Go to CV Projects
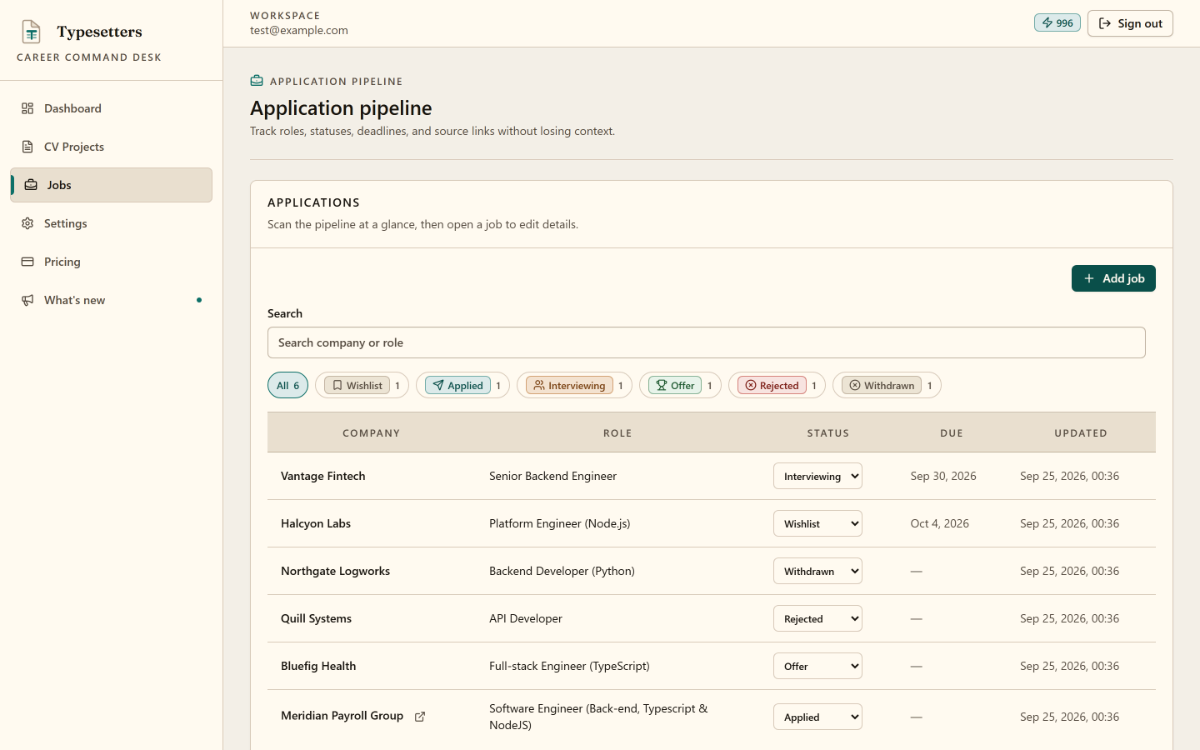 (111, 147)
